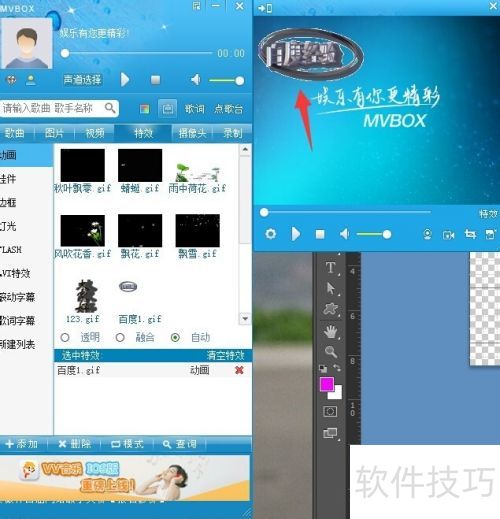Select AVI特效 category in sidebar

[26, 274]
